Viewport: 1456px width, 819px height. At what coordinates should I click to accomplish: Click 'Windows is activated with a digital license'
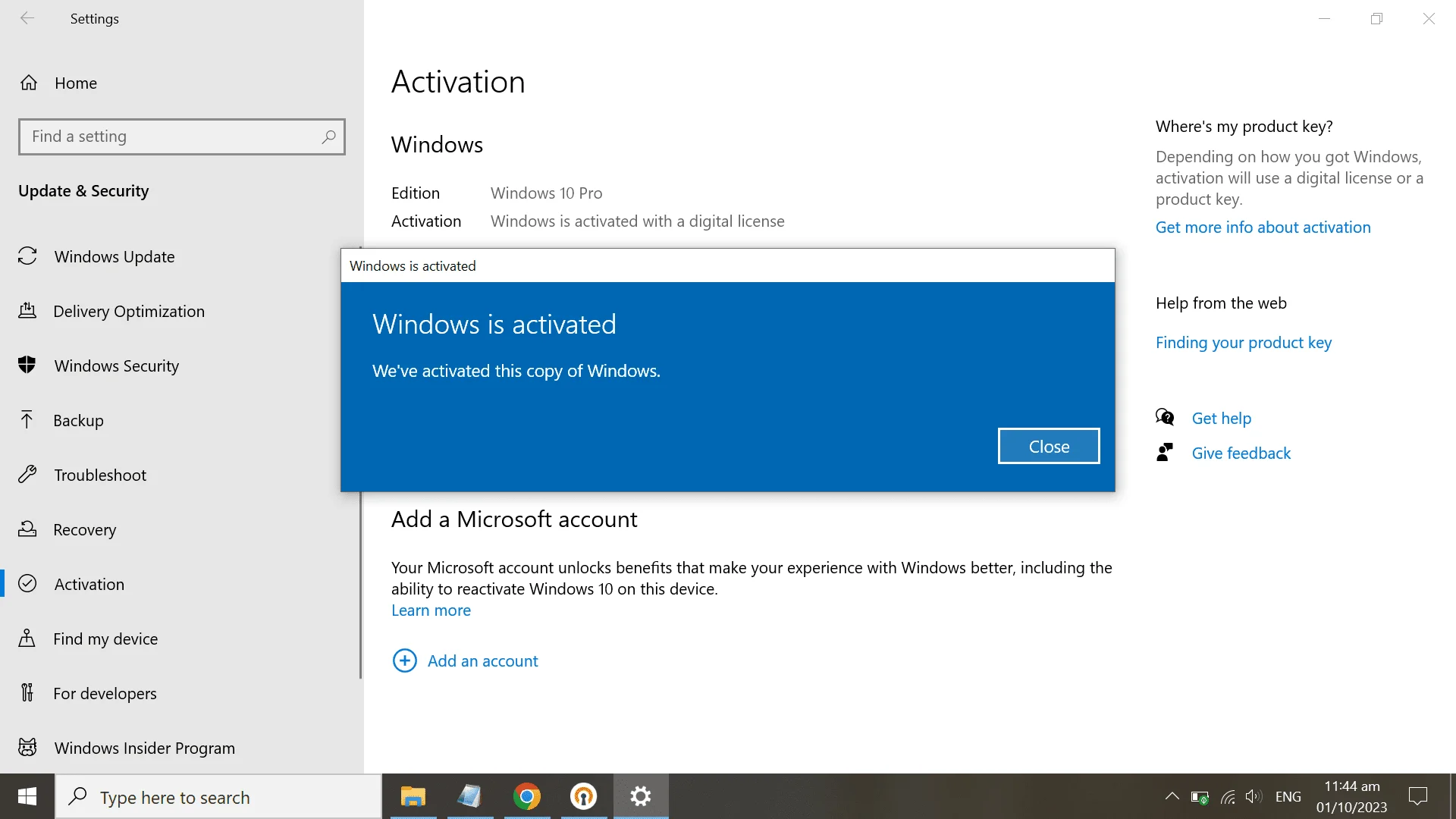point(637,221)
